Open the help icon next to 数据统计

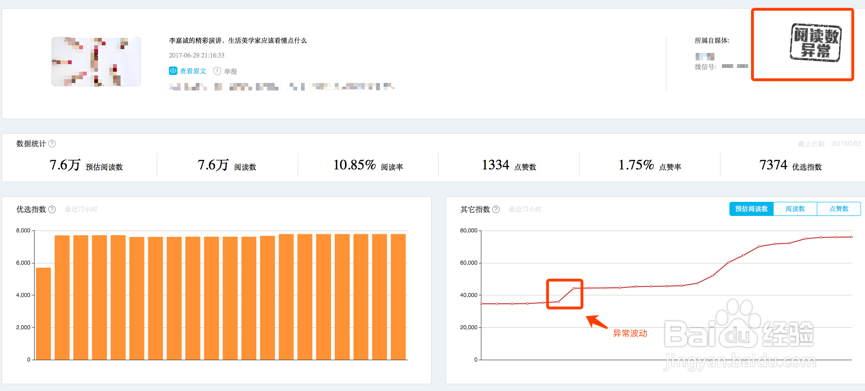(52, 144)
